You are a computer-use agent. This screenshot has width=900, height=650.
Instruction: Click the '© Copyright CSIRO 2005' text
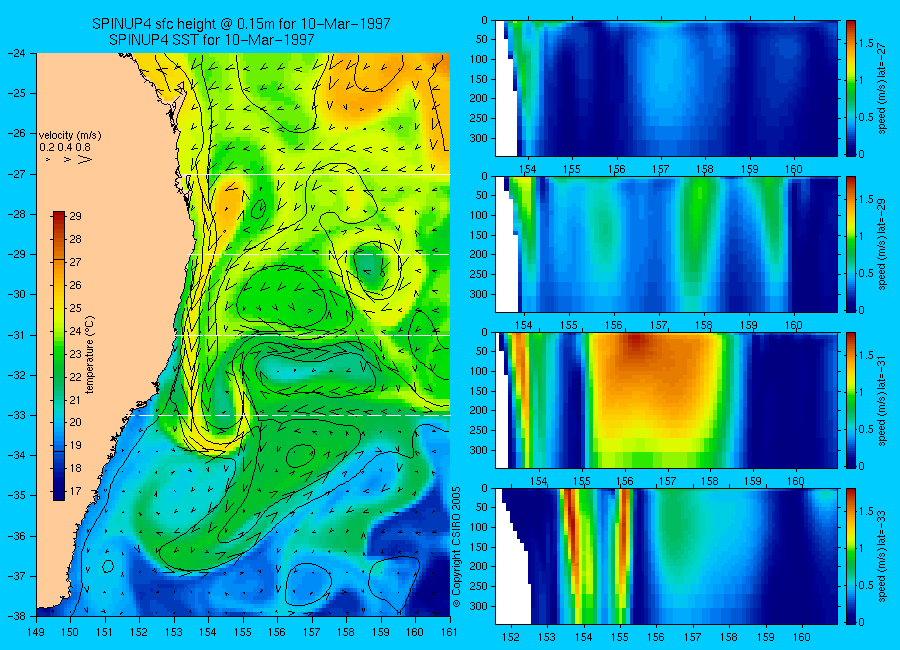coord(456,547)
